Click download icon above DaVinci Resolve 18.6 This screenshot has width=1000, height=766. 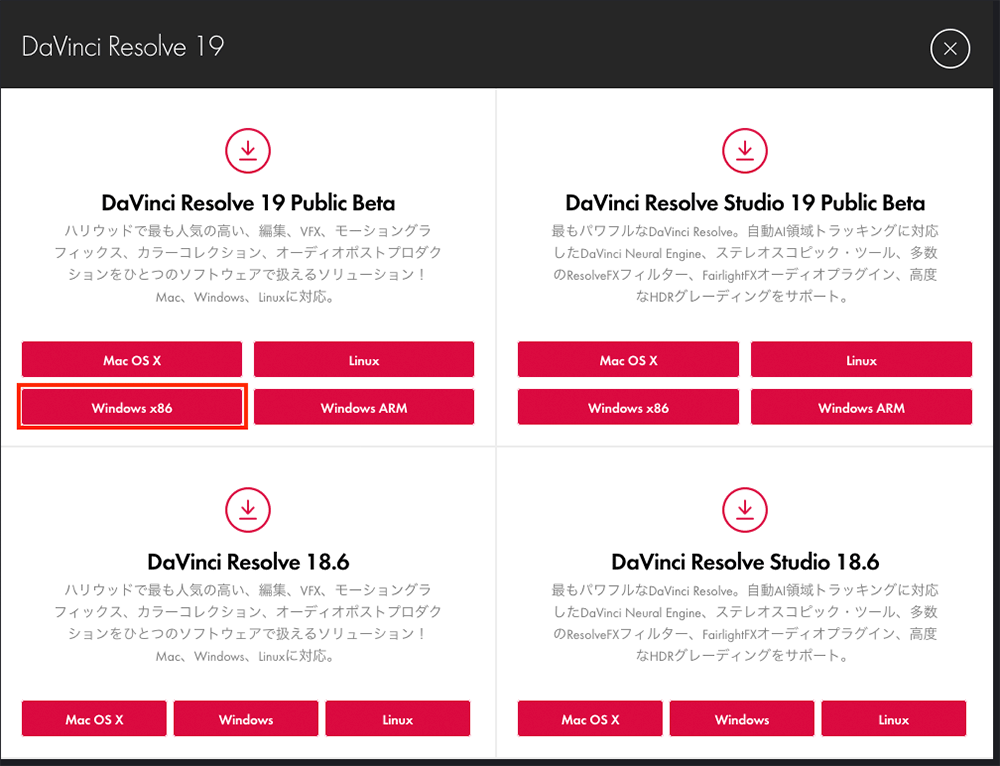click(247, 510)
